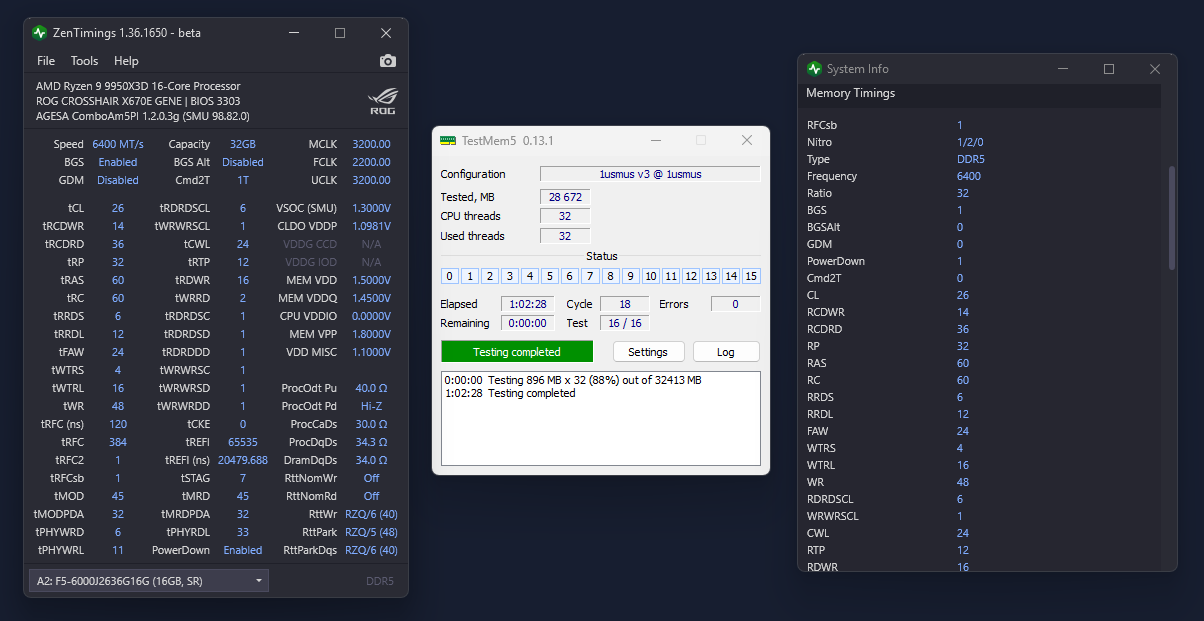Minimize the System Info window
The image size is (1204, 621).
[x=1063, y=69]
